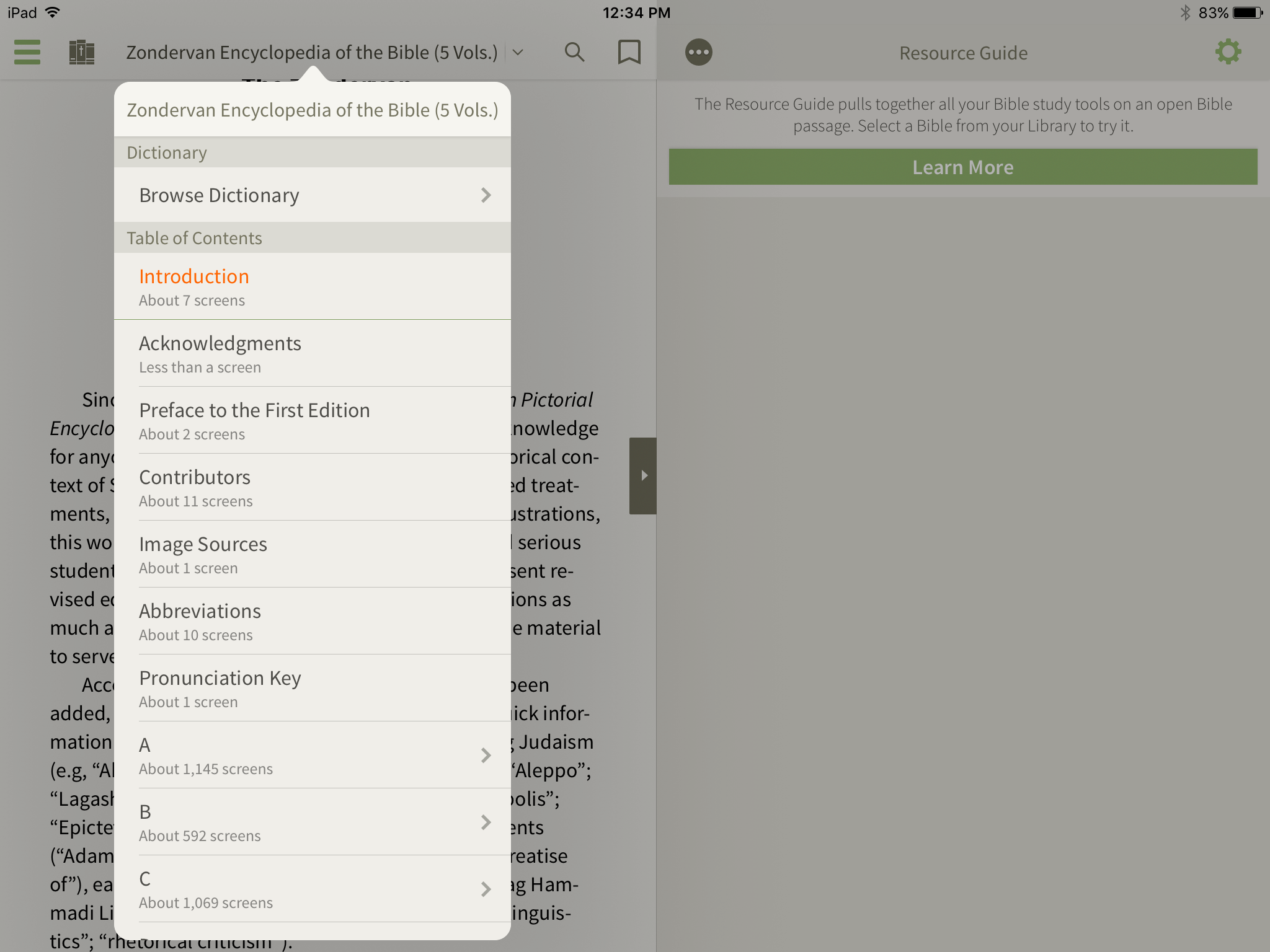Go to Acknowledgments section
The width and height of the screenshot is (1270, 952).
point(313,353)
